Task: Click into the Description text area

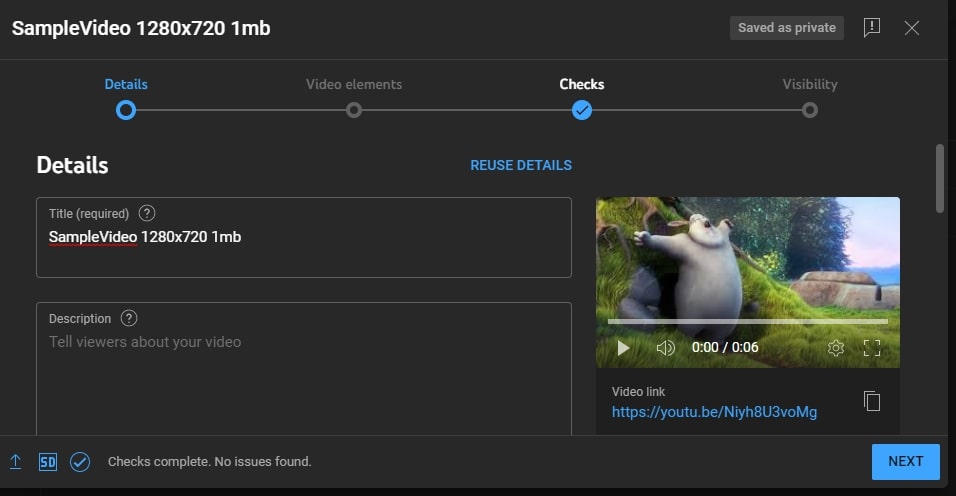Action: coord(304,369)
